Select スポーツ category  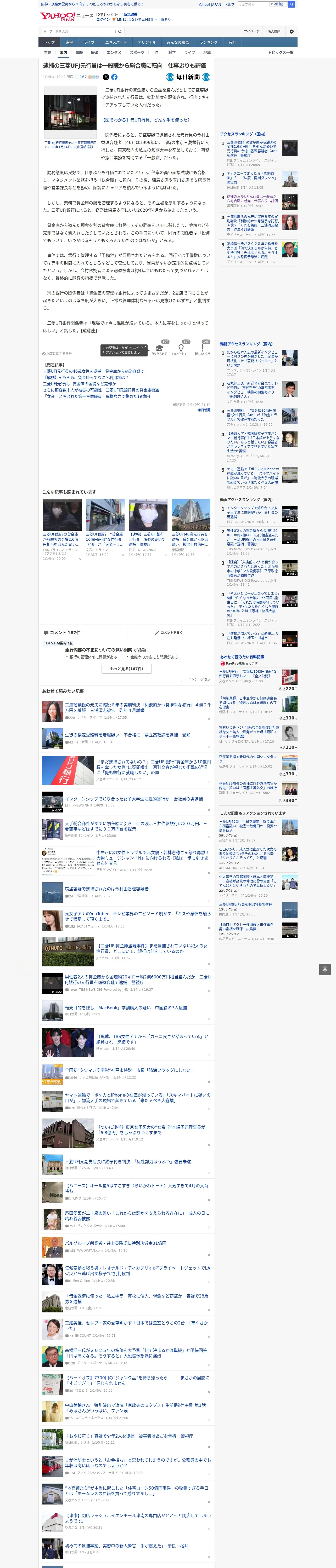[137, 52]
